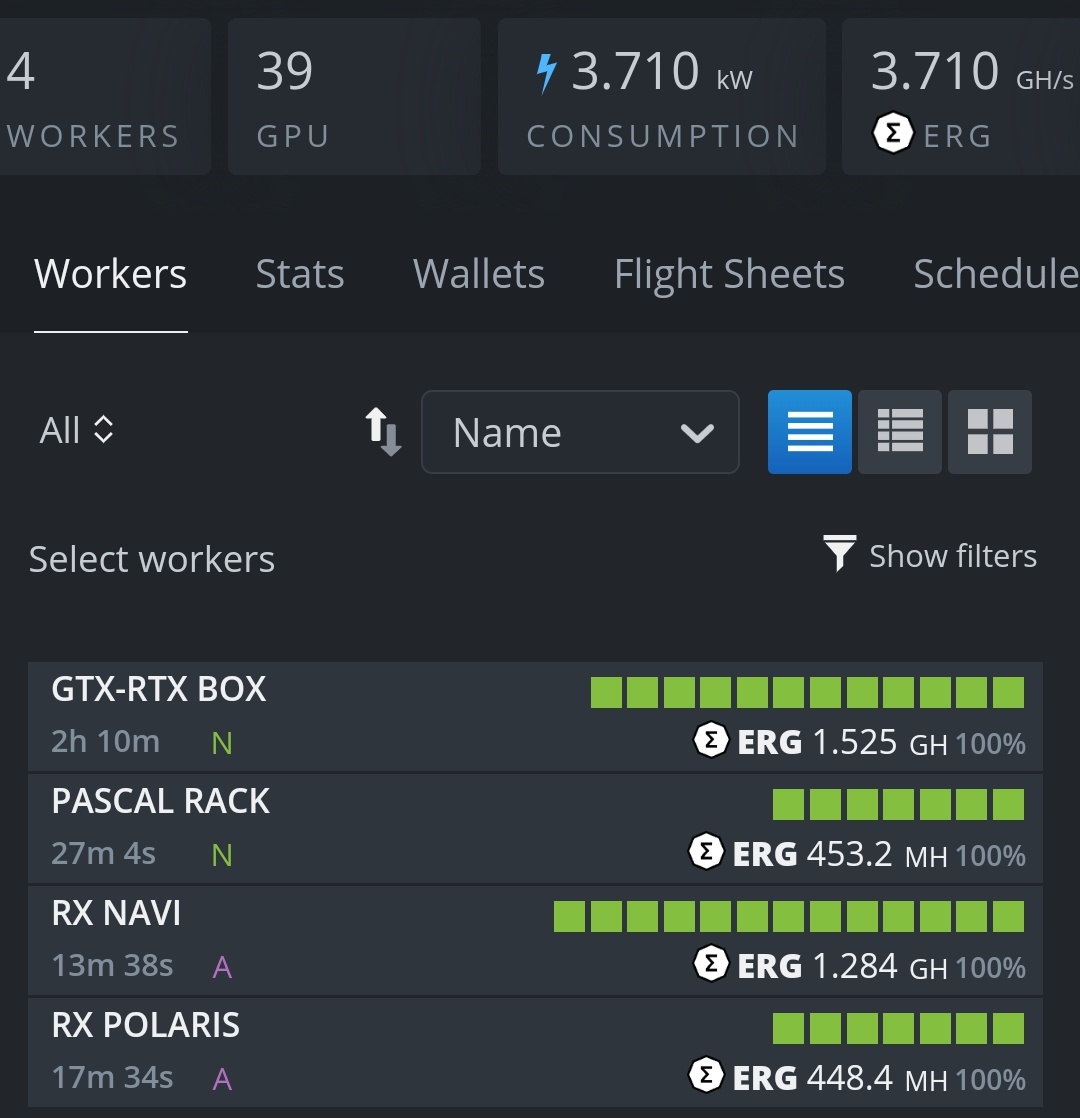Click the sort order arrows icon
Screen dimensions: 1080x1118
[x=382, y=432]
